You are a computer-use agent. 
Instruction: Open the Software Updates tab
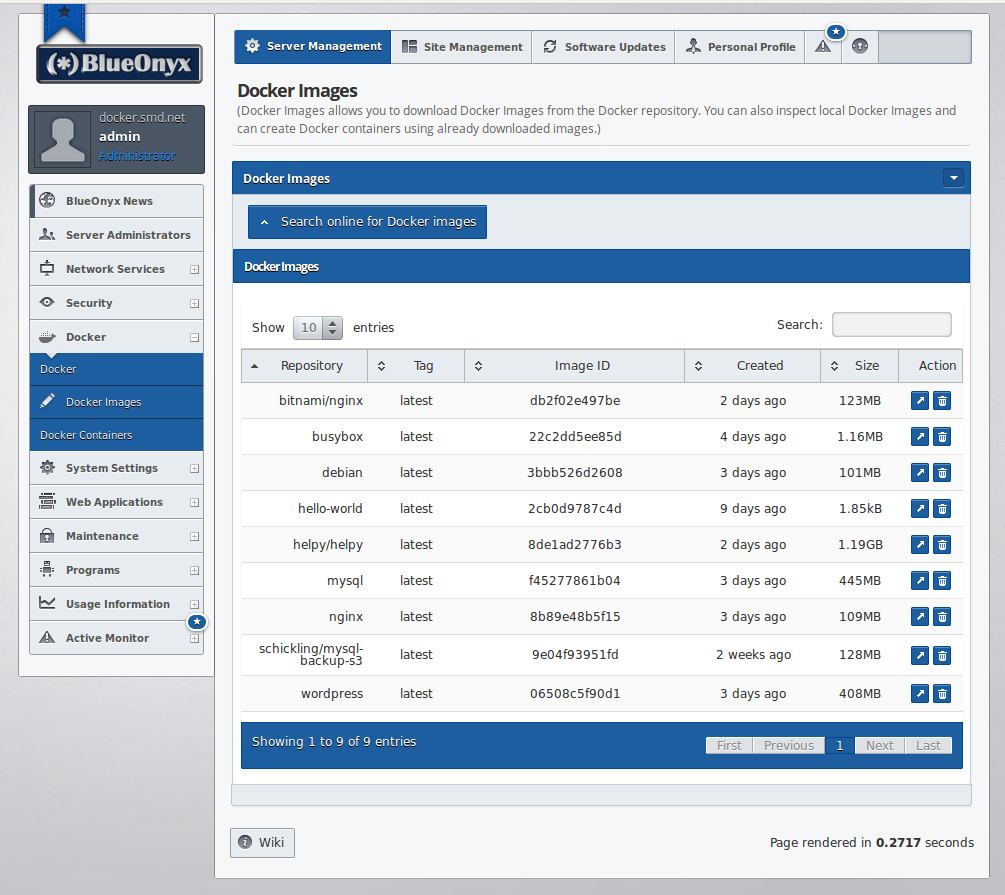(604, 47)
